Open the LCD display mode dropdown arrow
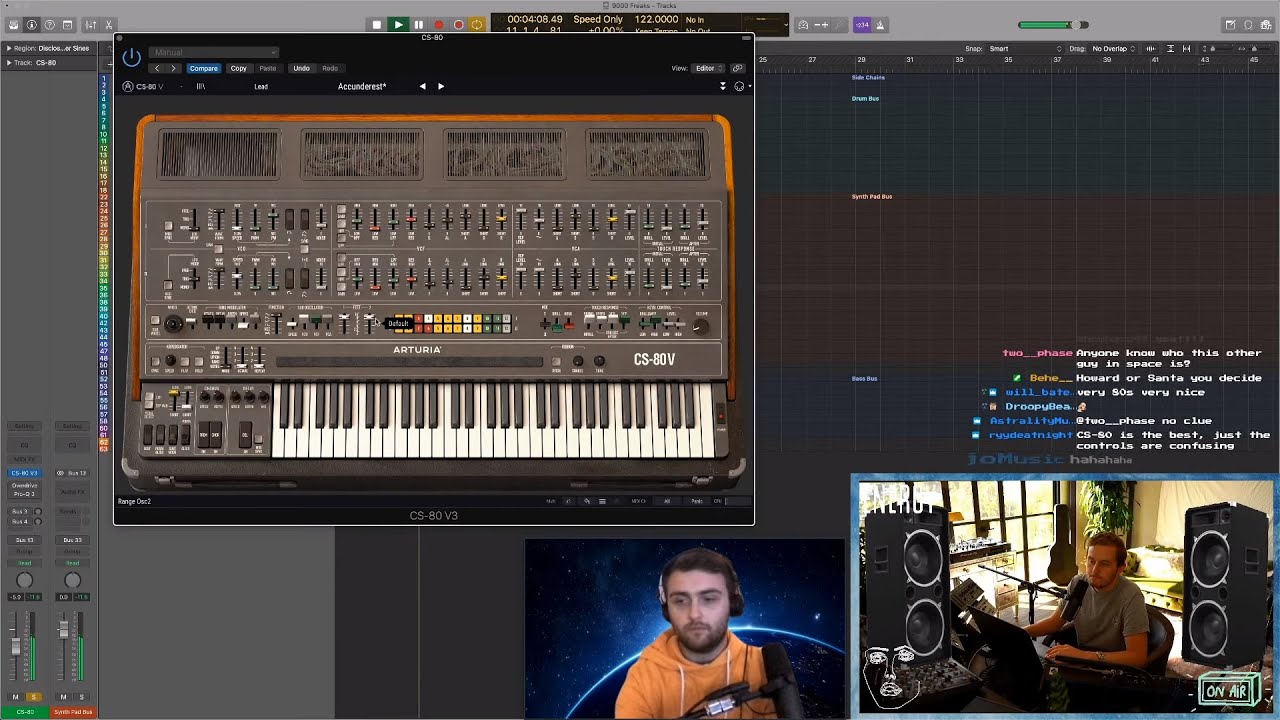Image resolution: width=1280 pixels, height=720 pixels. [x=786, y=25]
